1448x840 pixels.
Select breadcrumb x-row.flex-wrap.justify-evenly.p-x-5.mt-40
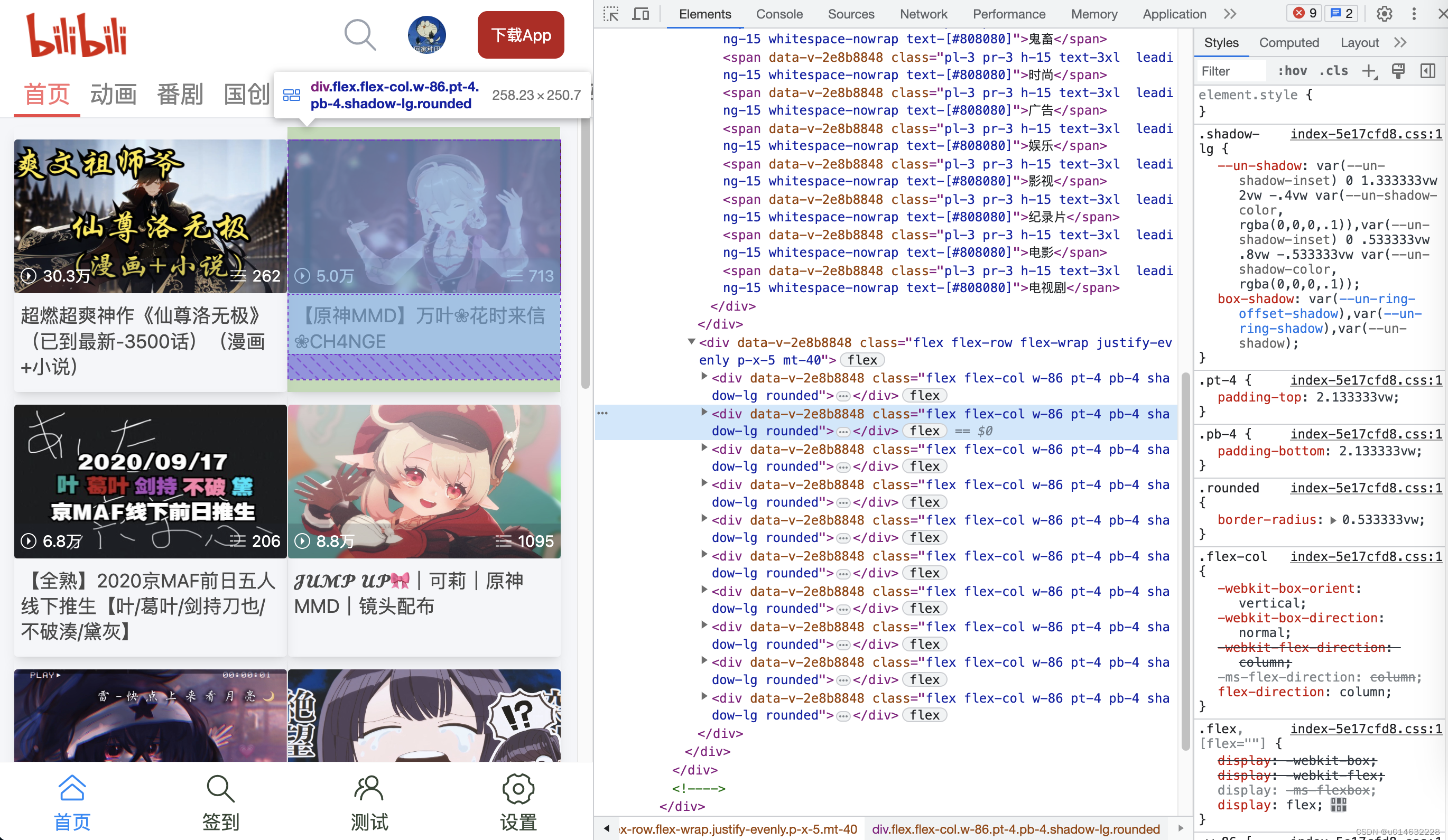pos(738,829)
